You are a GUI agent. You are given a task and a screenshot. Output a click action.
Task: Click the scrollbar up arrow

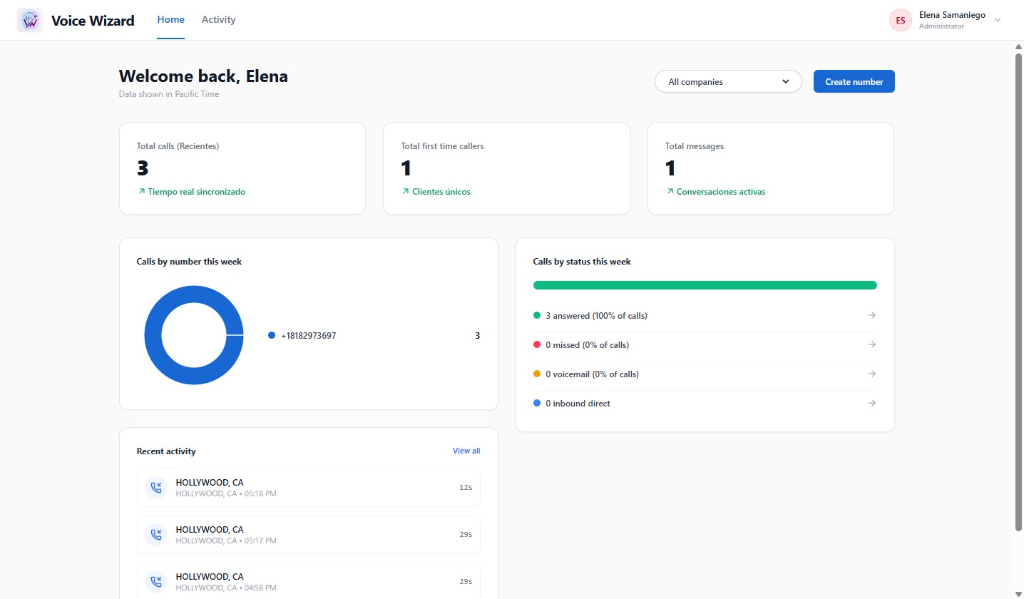(1018, 46)
